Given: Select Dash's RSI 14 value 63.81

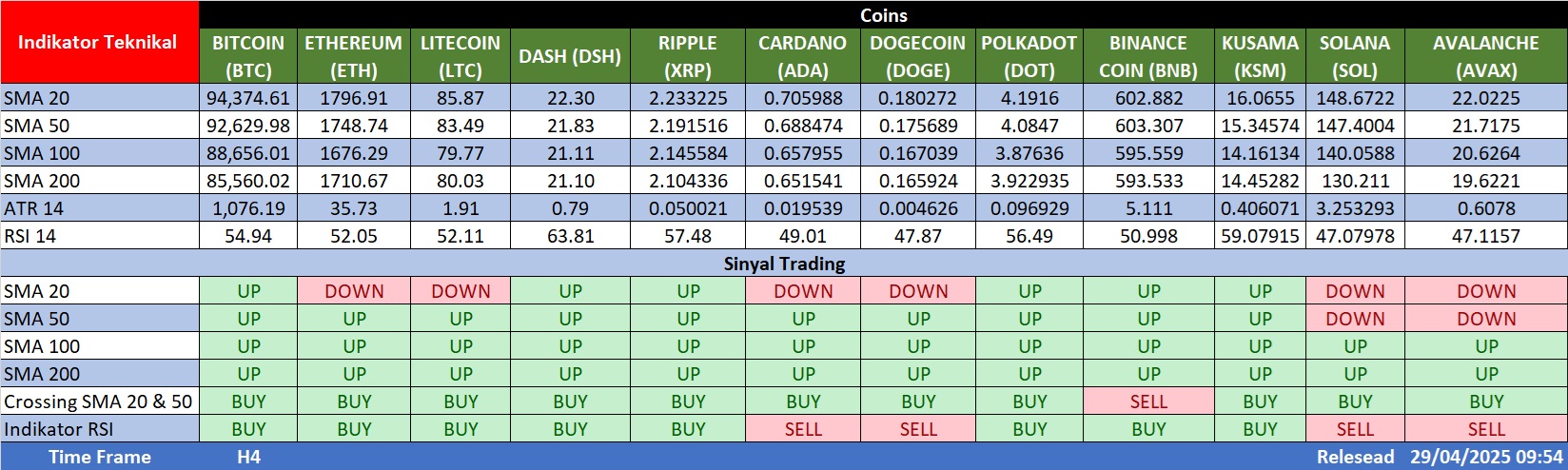Looking at the screenshot, I should [x=570, y=236].
